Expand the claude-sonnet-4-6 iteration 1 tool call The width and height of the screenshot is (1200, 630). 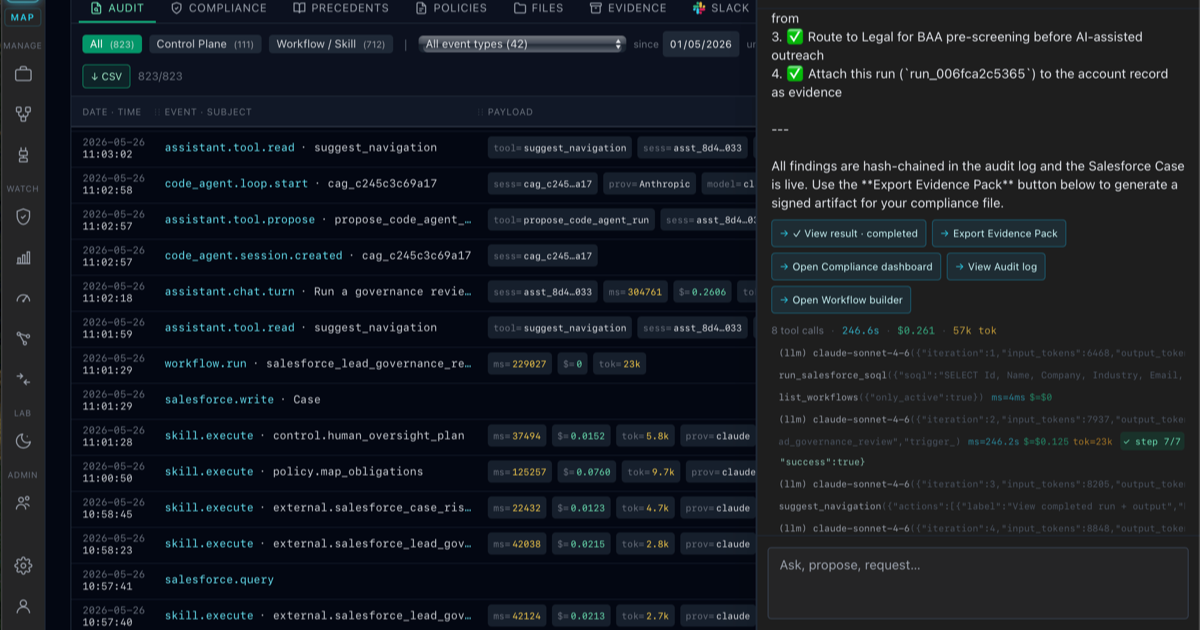click(980, 354)
